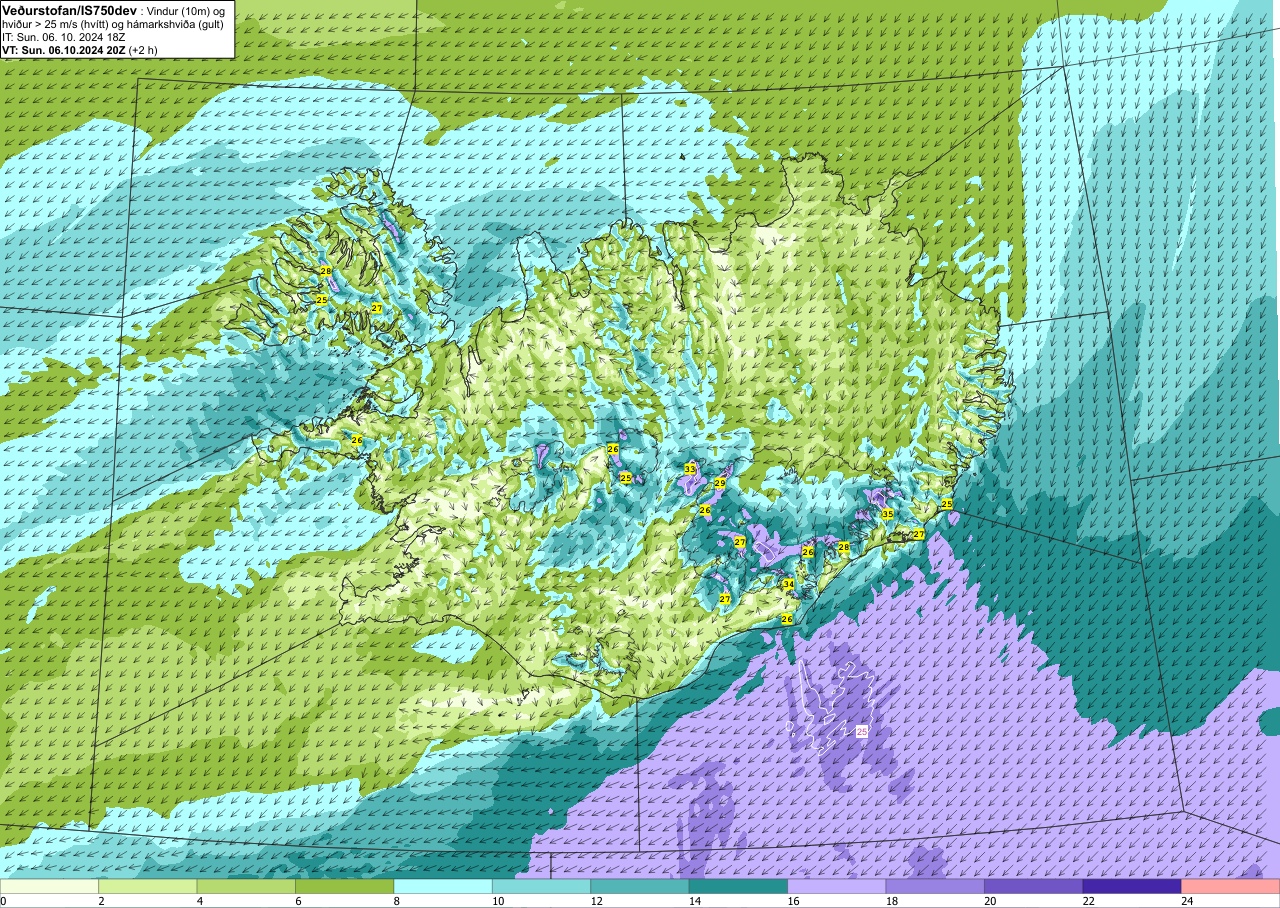This screenshot has height=908, width=1280.
Task: Click the yellow gust label 34
Action: click(788, 584)
